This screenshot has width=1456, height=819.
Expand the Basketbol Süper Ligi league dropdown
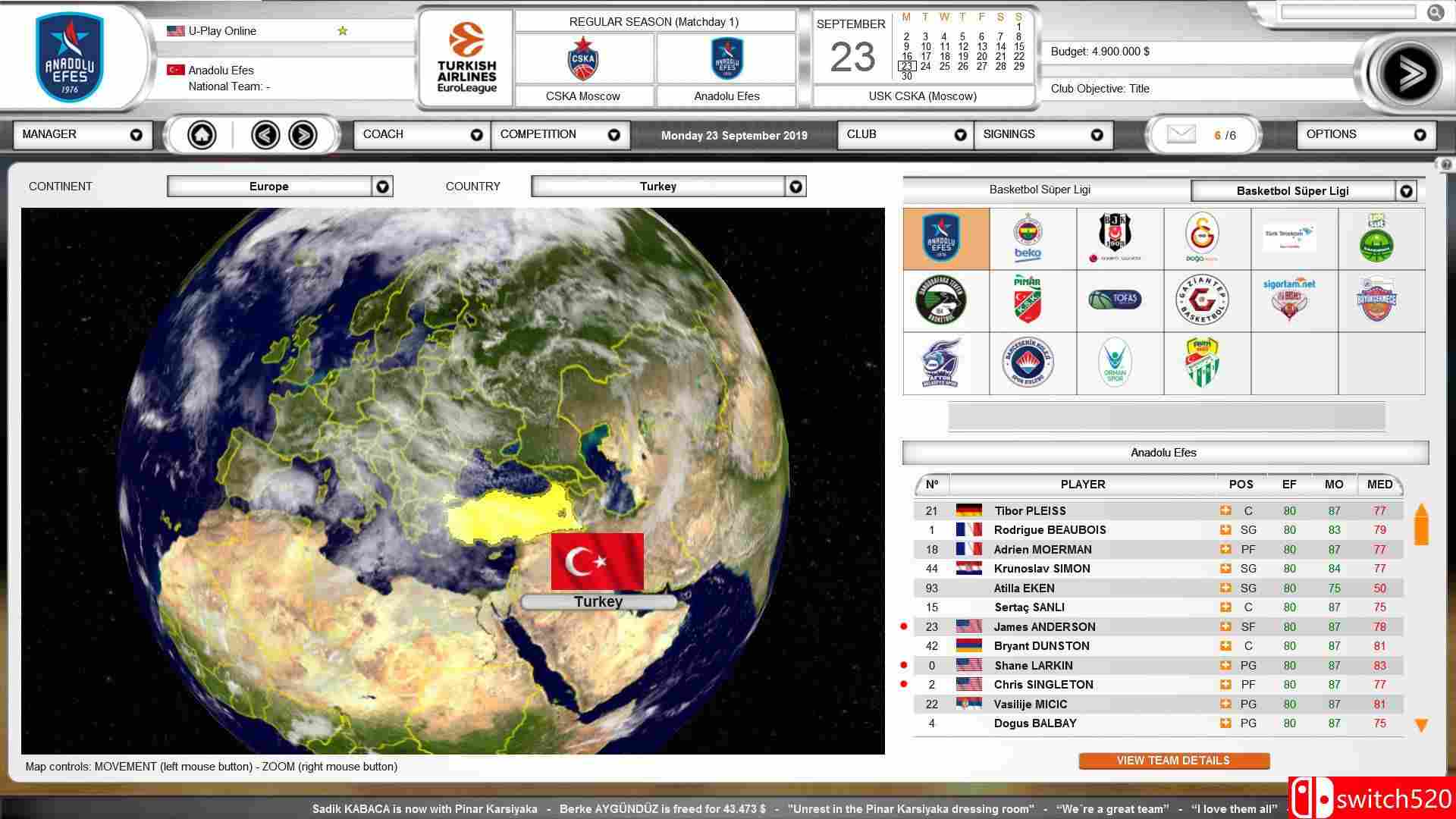point(1406,191)
